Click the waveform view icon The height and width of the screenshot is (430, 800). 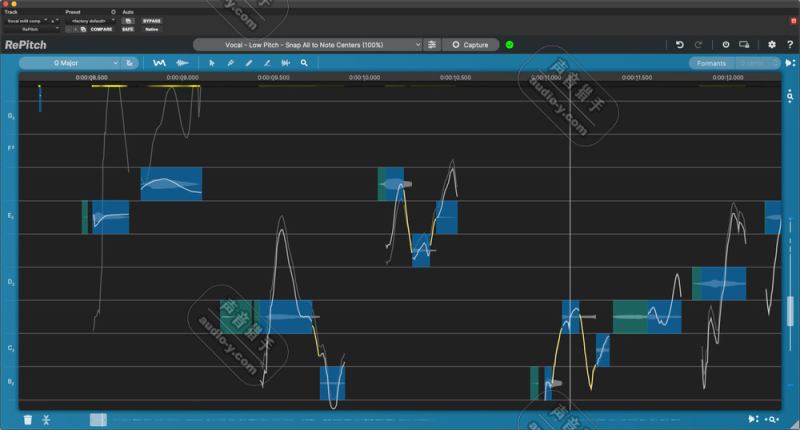(x=183, y=63)
